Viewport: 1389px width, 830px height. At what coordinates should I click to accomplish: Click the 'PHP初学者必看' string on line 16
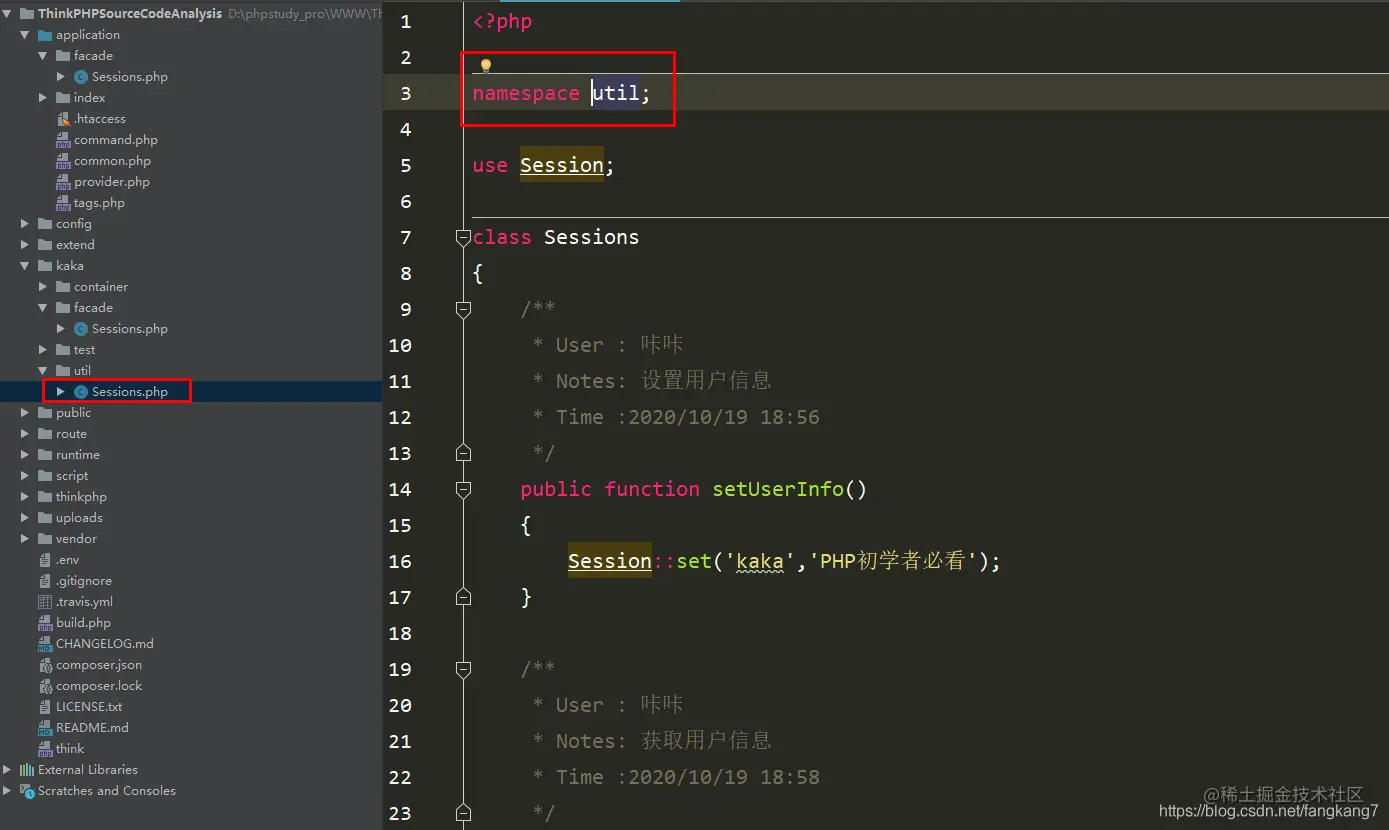coord(892,561)
